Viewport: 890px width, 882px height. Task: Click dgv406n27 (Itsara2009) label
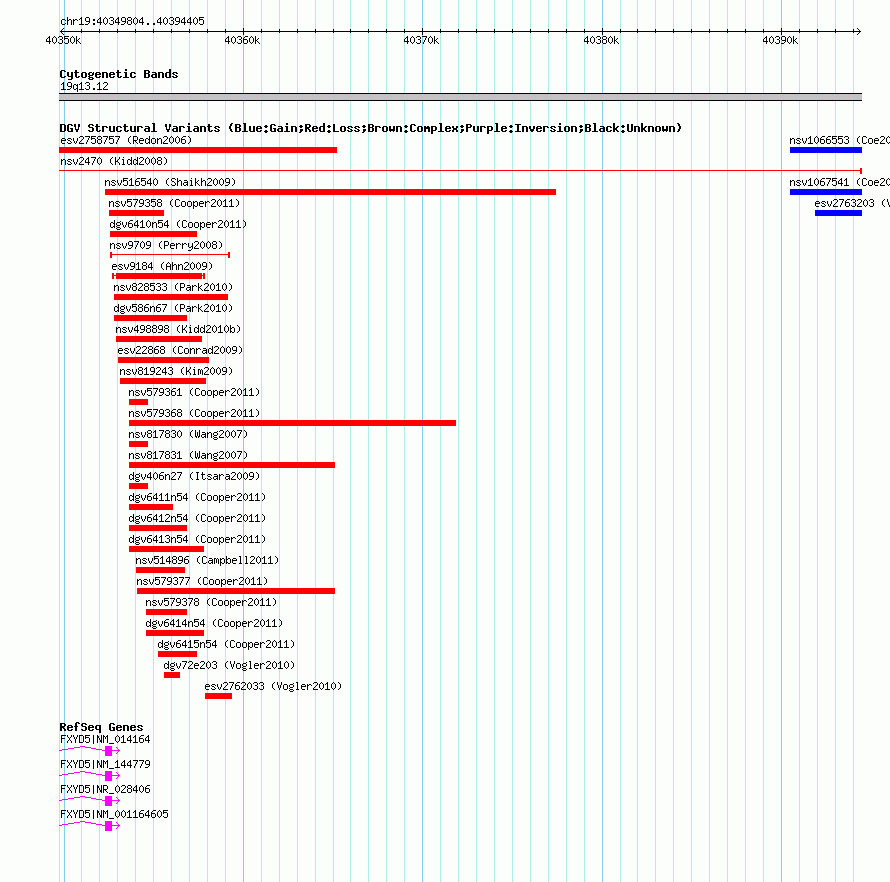[194, 476]
